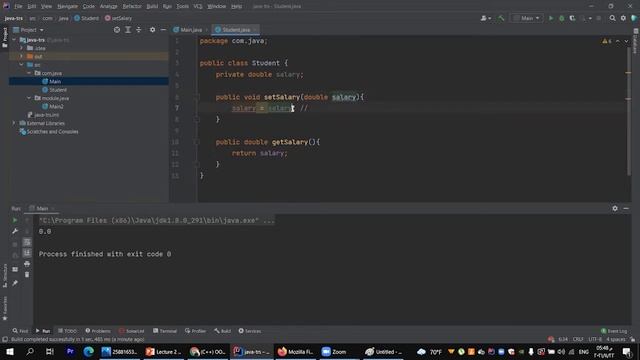Hide the Run tool window
The width and height of the screenshot is (640, 360).
click(626, 208)
